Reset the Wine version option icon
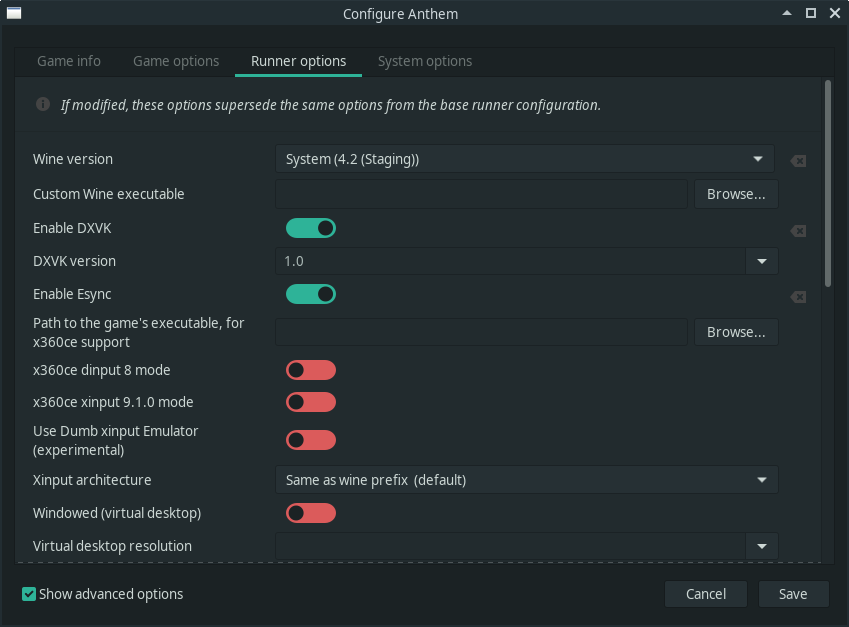The height and width of the screenshot is (627, 849). pyautogui.click(x=798, y=160)
